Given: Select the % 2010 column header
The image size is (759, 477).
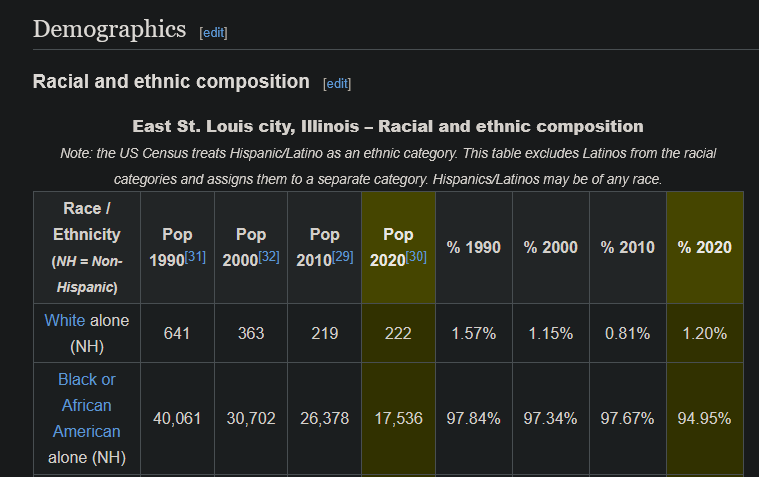Looking at the screenshot, I should [x=628, y=247].
